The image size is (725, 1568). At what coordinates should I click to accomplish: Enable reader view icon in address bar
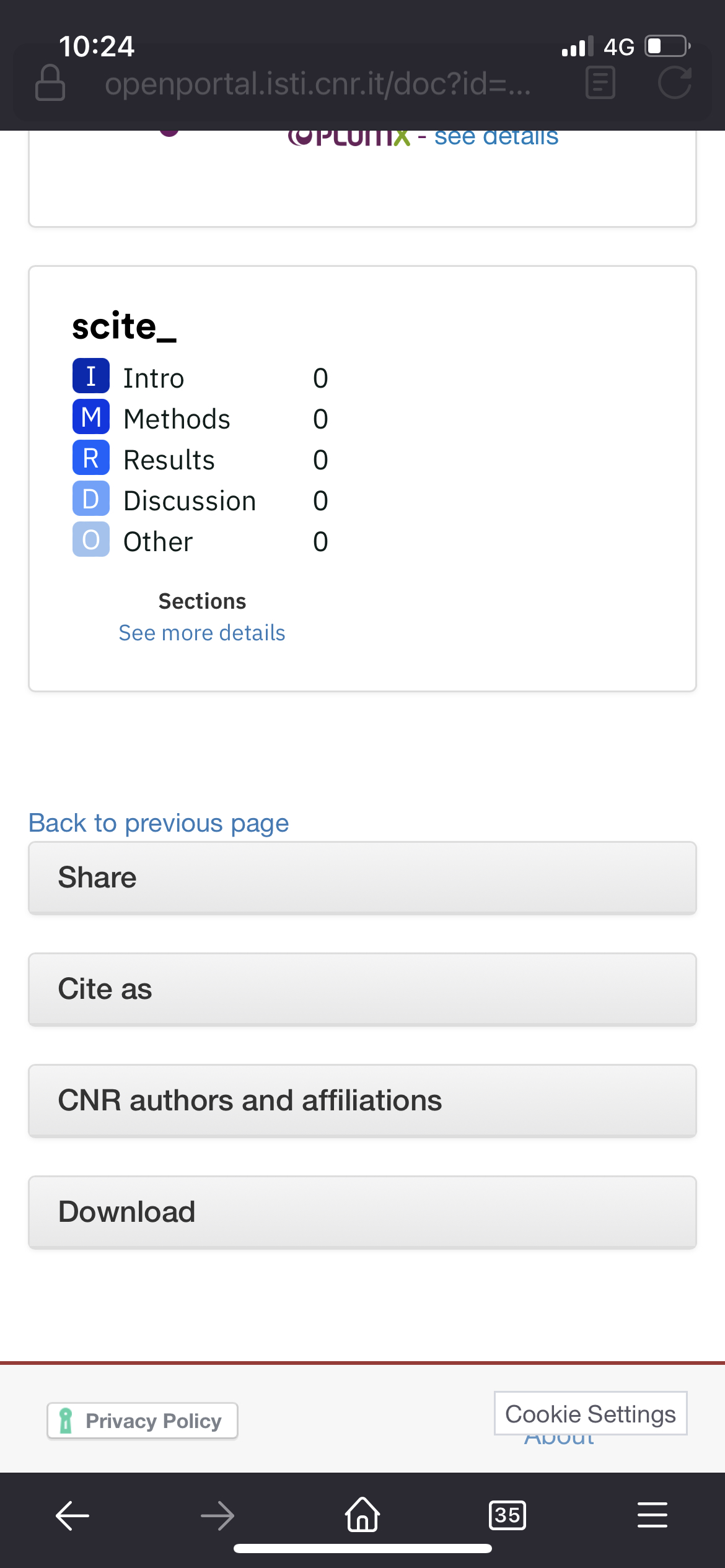[x=600, y=83]
